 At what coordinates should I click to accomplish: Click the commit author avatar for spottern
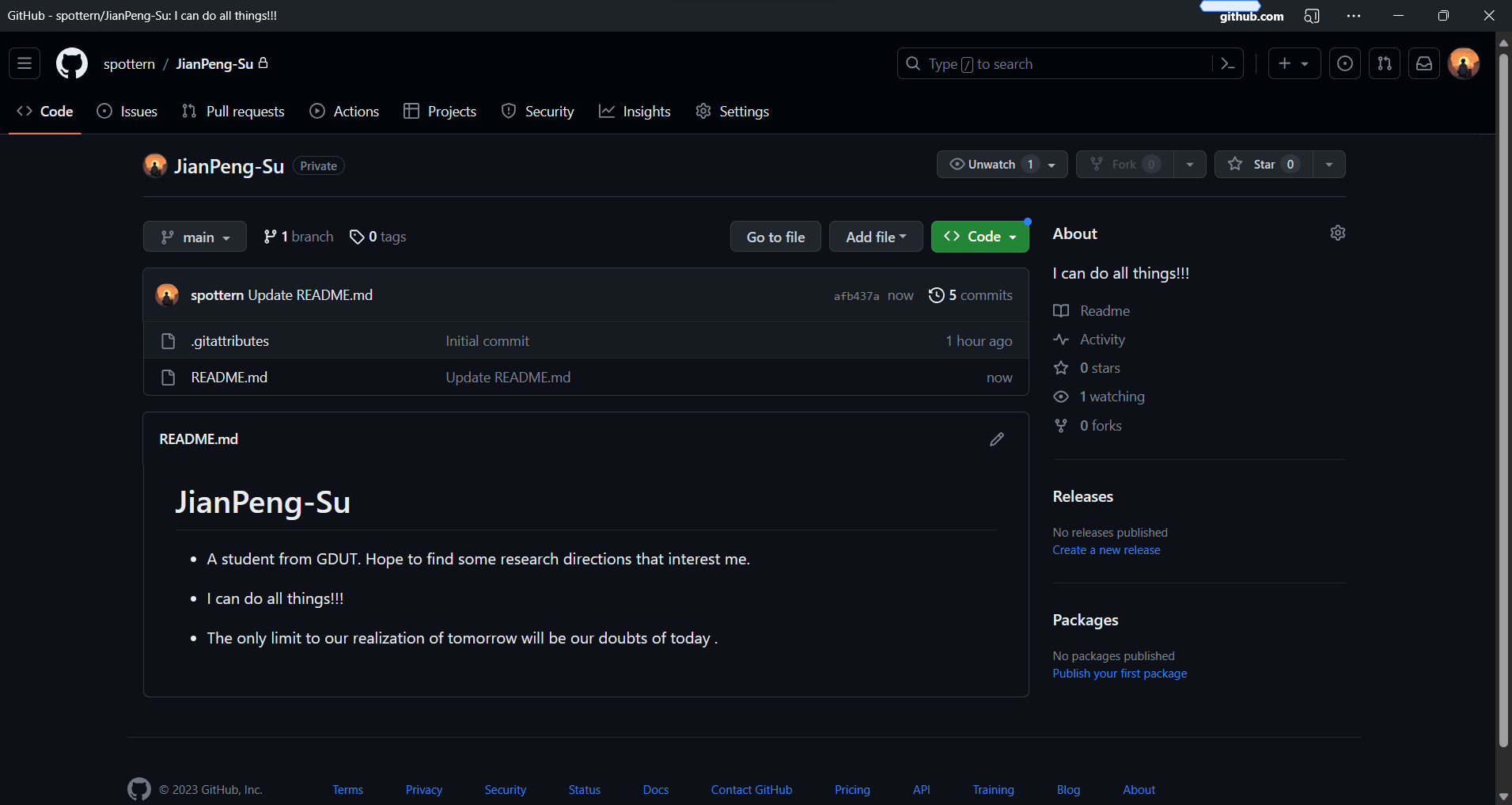pos(167,295)
